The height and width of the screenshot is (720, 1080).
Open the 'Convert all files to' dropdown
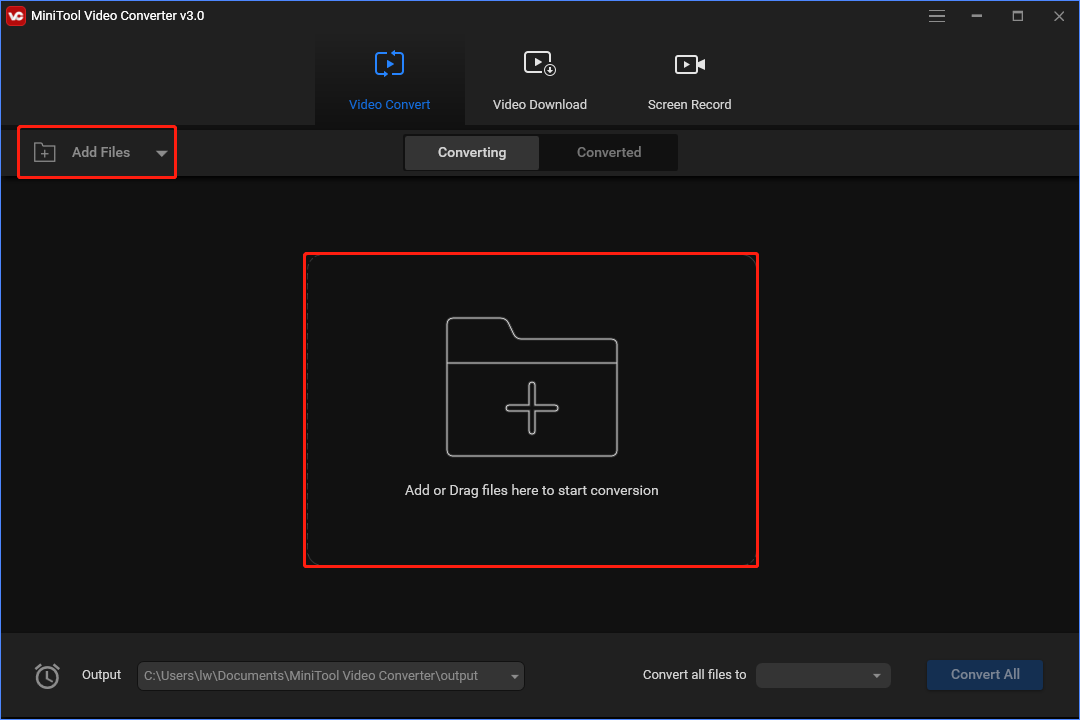click(823, 676)
